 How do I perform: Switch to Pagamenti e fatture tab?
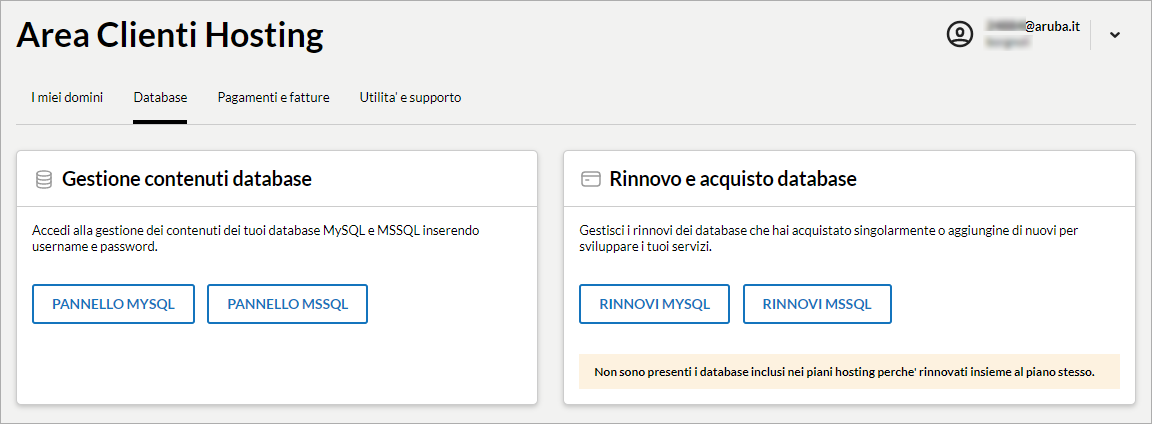(x=273, y=97)
